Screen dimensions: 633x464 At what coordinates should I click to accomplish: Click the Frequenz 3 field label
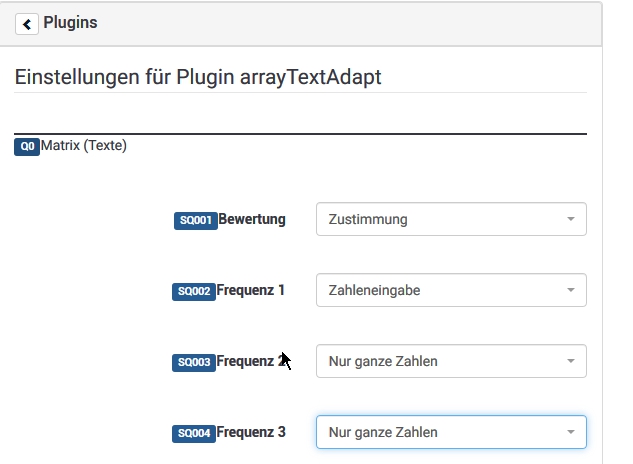pyautogui.click(x=251, y=432)
